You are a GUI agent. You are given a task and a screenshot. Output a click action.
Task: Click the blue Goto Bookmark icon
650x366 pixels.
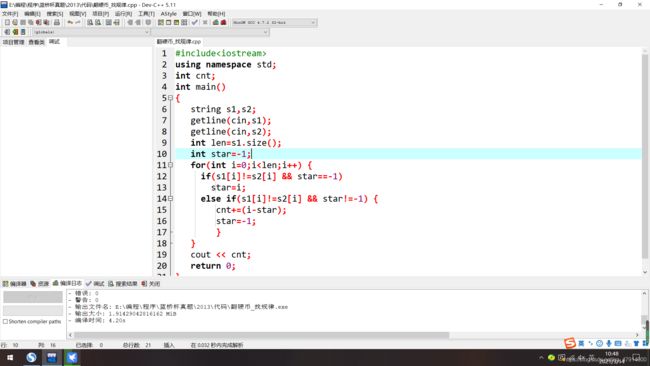pos(23,32)
